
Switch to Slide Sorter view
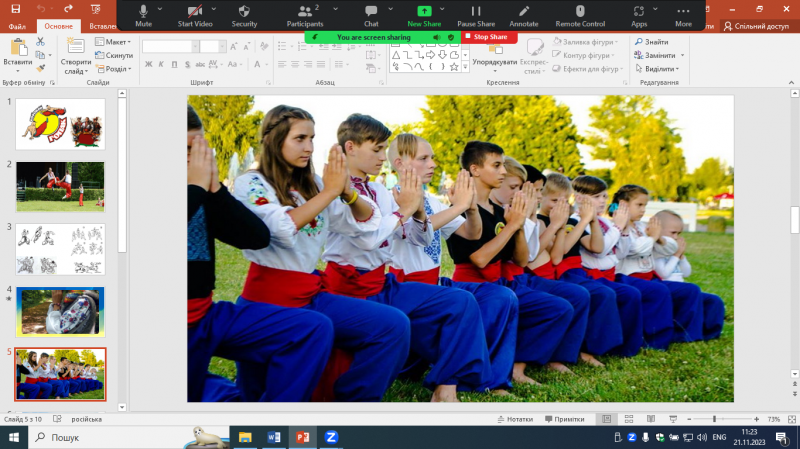click(629, 419)
